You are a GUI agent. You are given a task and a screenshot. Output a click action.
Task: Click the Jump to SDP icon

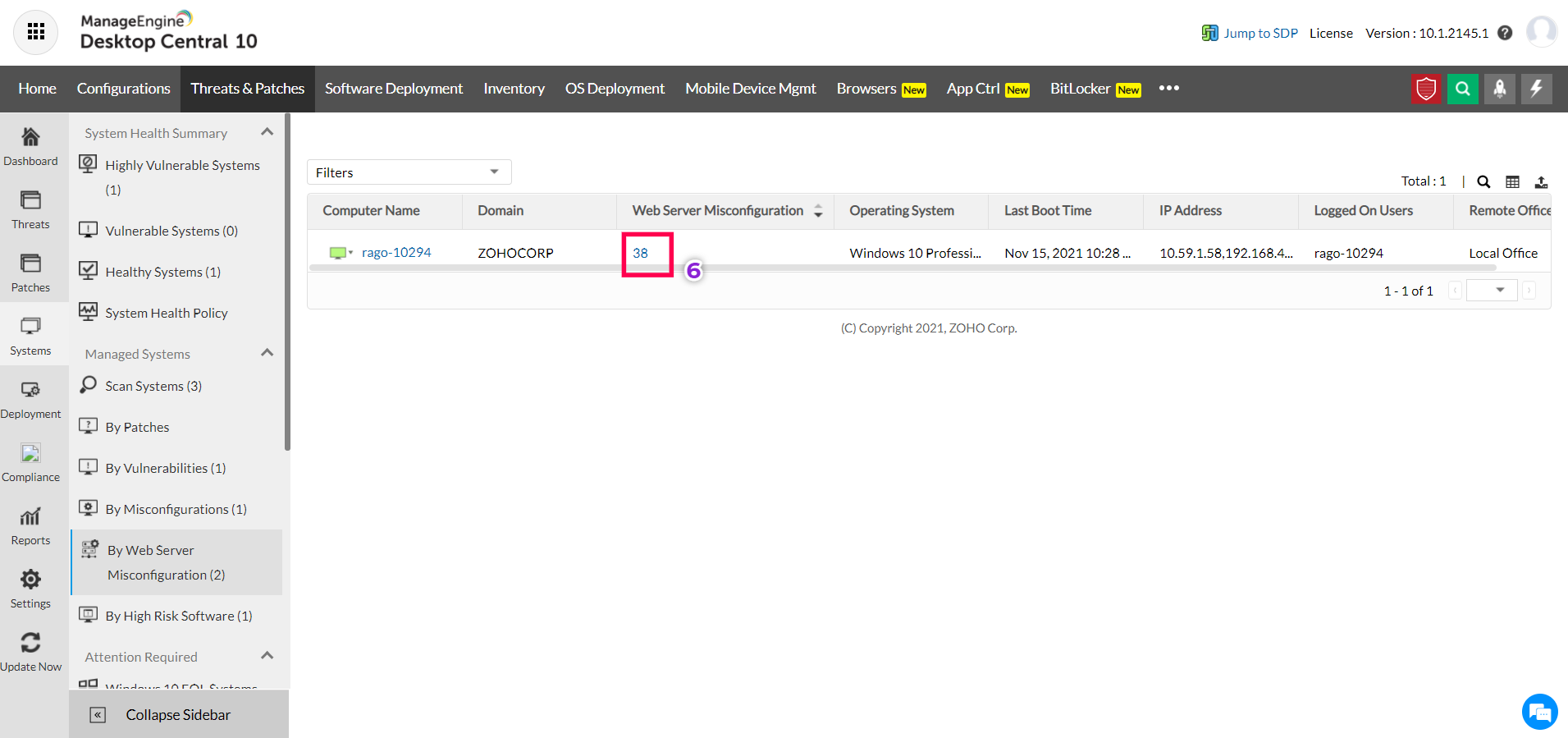[x=1209, y=33]
